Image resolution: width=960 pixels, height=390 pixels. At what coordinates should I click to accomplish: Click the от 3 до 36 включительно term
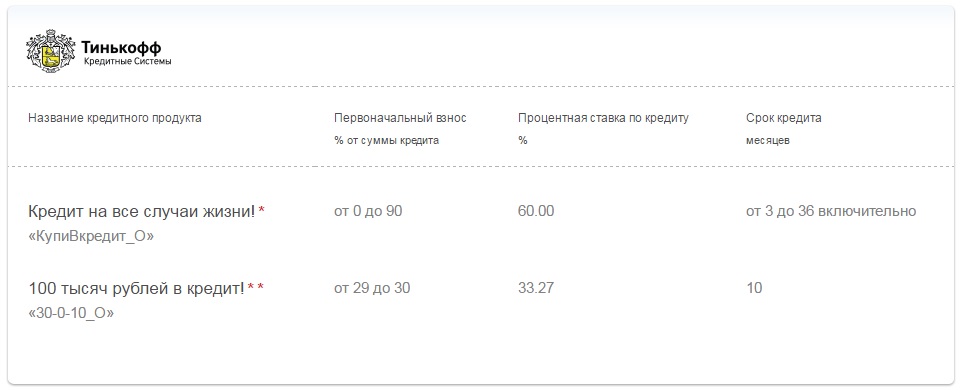(831, 211)
